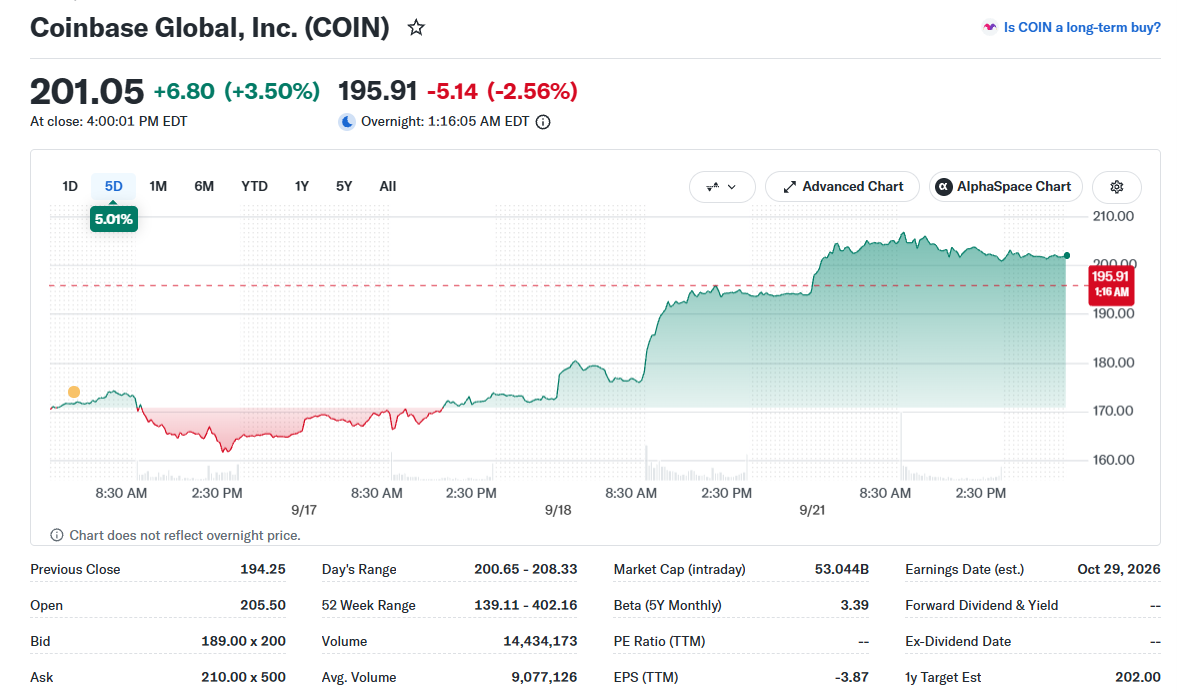This screenshot has width=1177, height=697.
Task: Click Avg. Volume value 9,077,126
Action: click(x=544, y=677)
